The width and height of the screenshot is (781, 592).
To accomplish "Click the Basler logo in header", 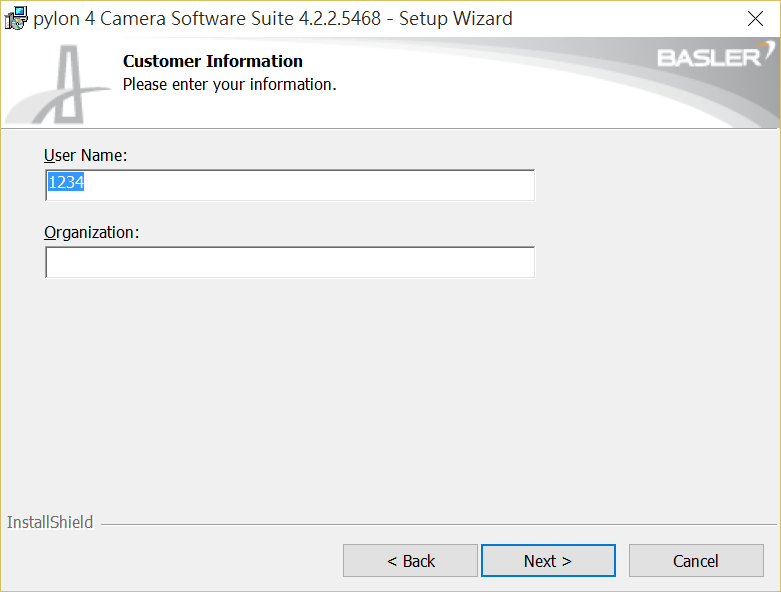I will [x=716, y=55].
